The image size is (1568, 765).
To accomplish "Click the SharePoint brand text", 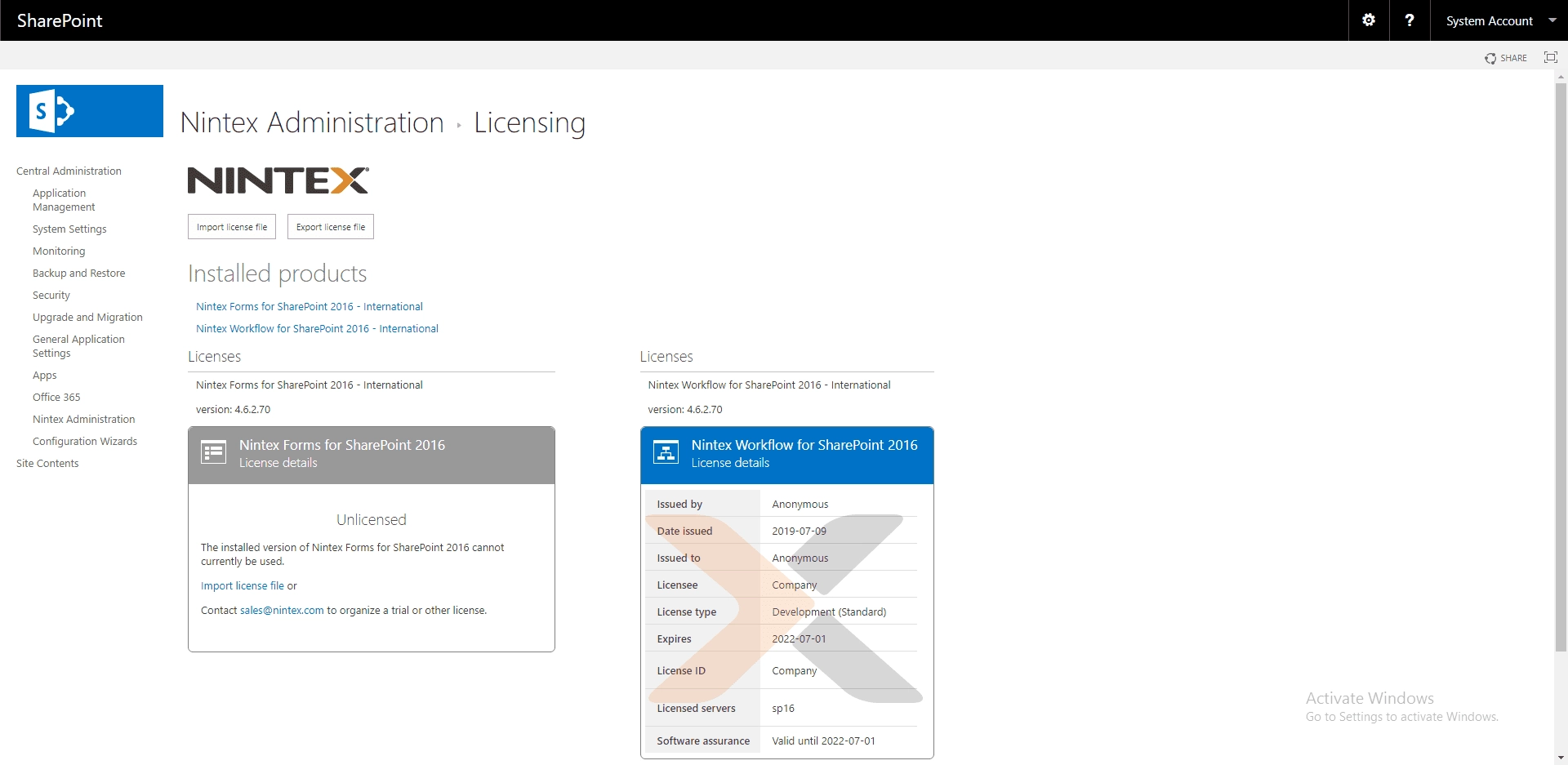I will point(60,20).
